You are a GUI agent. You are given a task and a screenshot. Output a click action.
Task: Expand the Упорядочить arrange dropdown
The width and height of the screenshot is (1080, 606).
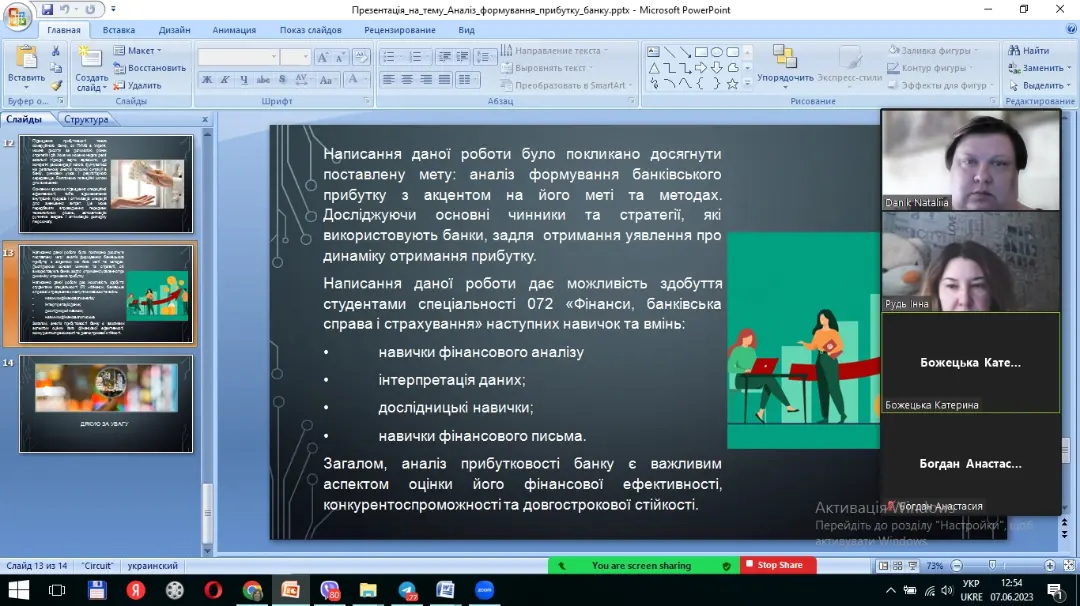click(x=785, y=78)
